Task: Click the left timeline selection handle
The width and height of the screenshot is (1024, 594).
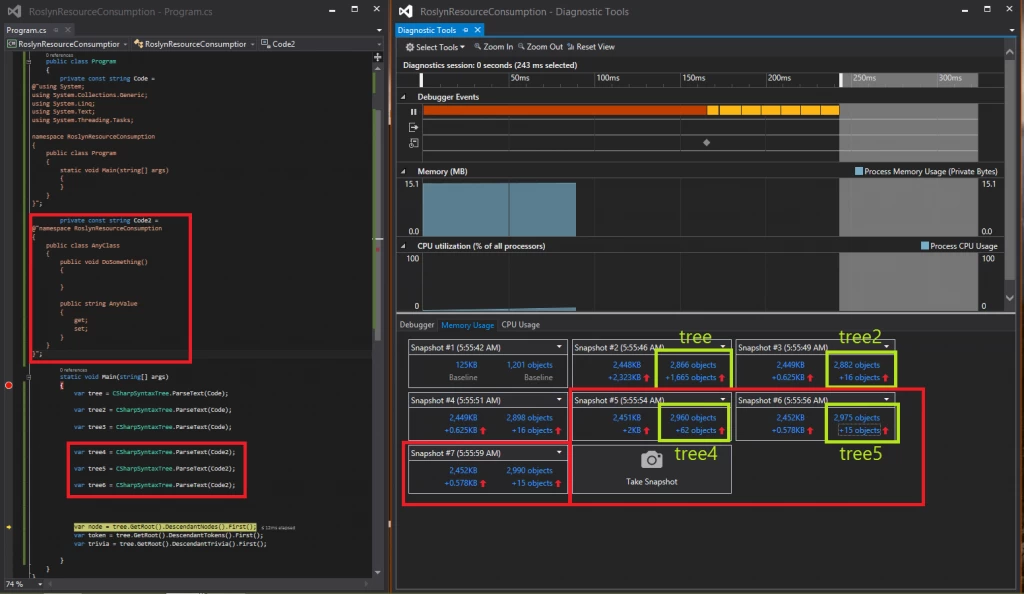Action: 421,80
